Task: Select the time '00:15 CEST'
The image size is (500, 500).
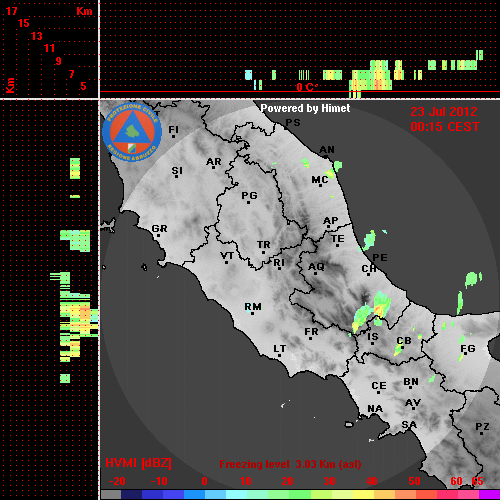Action: coord(445,127)
